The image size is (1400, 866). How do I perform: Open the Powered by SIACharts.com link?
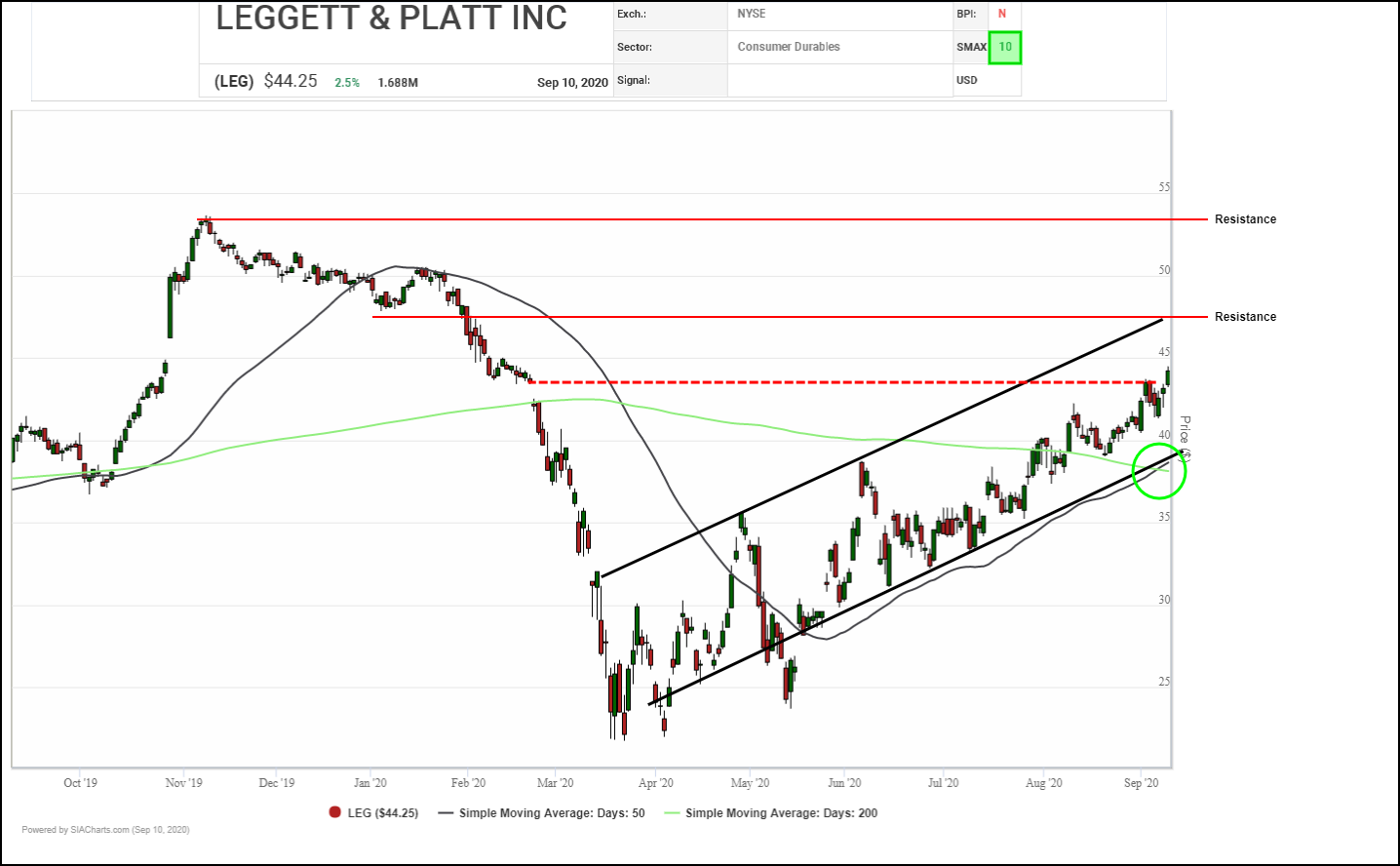(105, 830)
